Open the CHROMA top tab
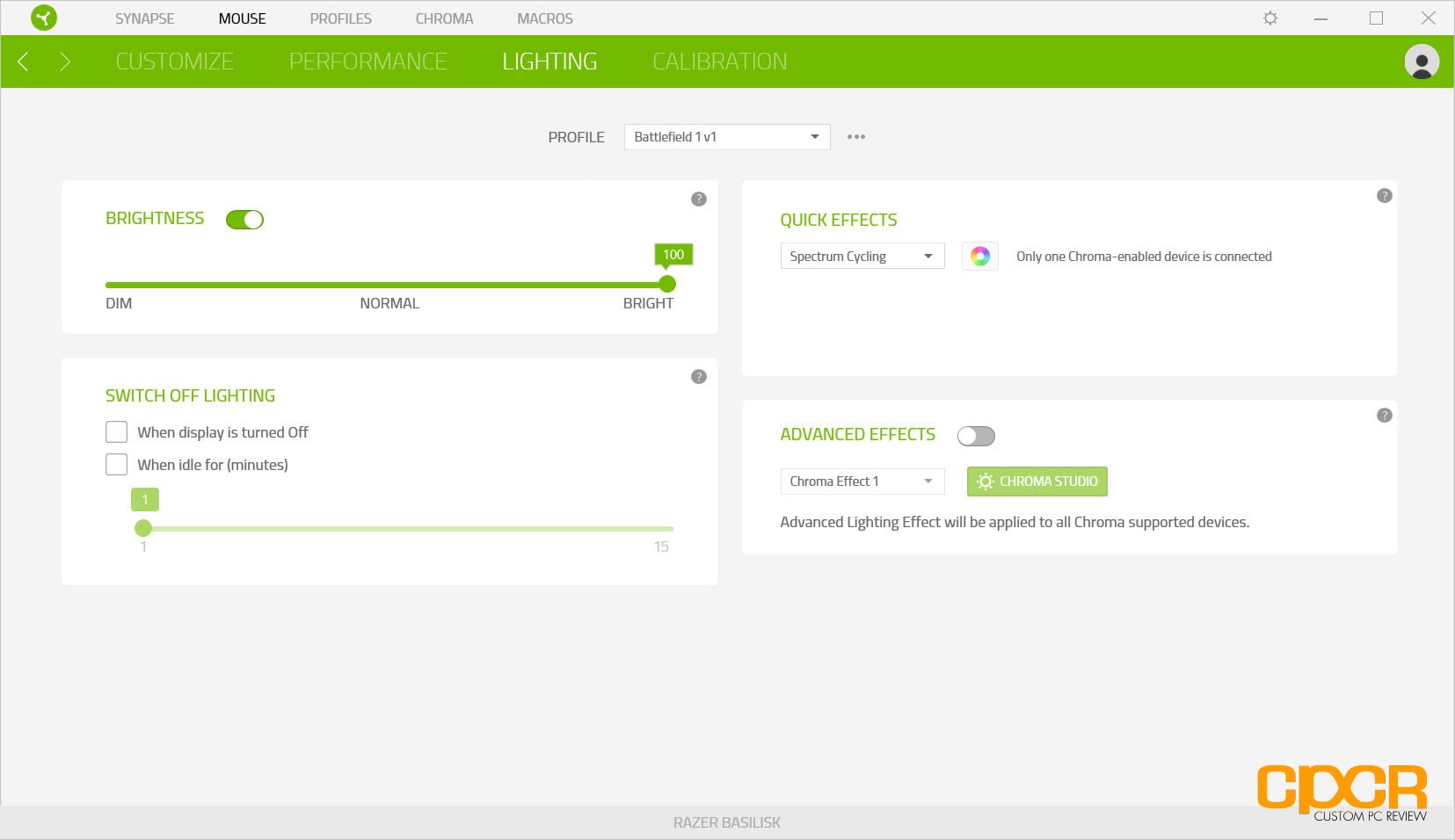The height and width of the screenshot is (840, 1455). click(445, 18)
